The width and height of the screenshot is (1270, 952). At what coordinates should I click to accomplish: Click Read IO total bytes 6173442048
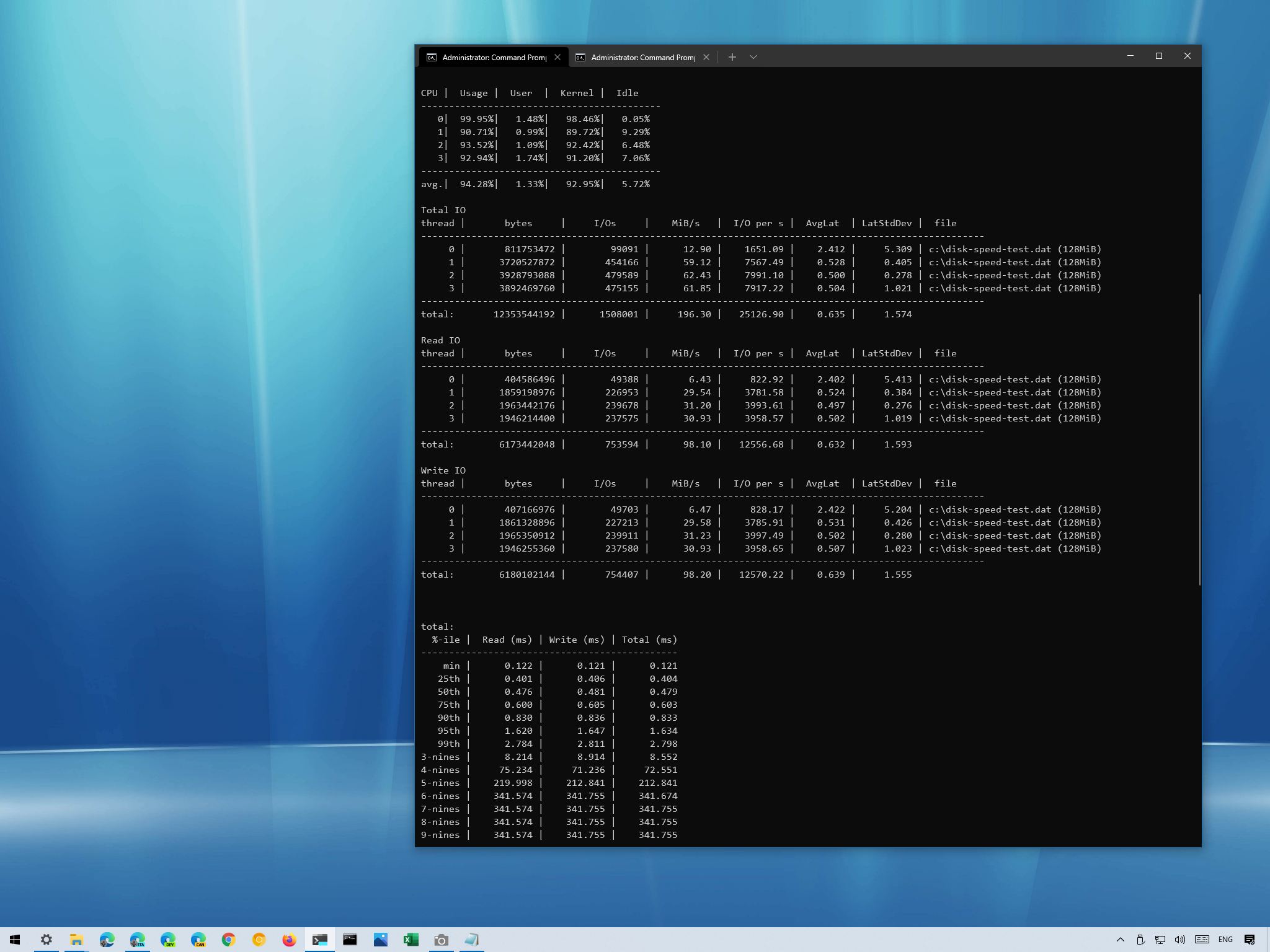point(526,444)
